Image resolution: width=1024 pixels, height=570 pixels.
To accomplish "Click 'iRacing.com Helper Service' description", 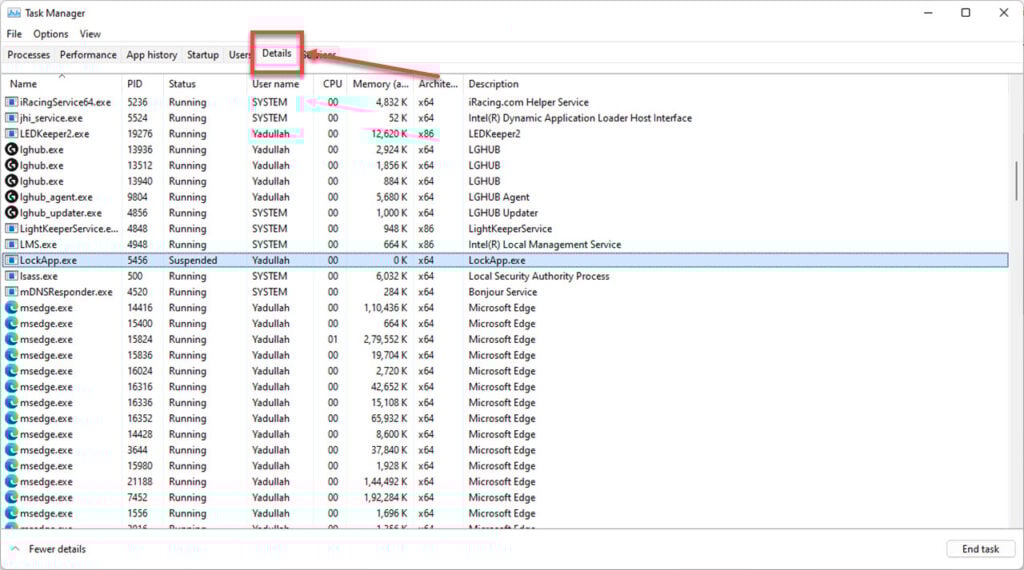I will [x=528, y=102].
